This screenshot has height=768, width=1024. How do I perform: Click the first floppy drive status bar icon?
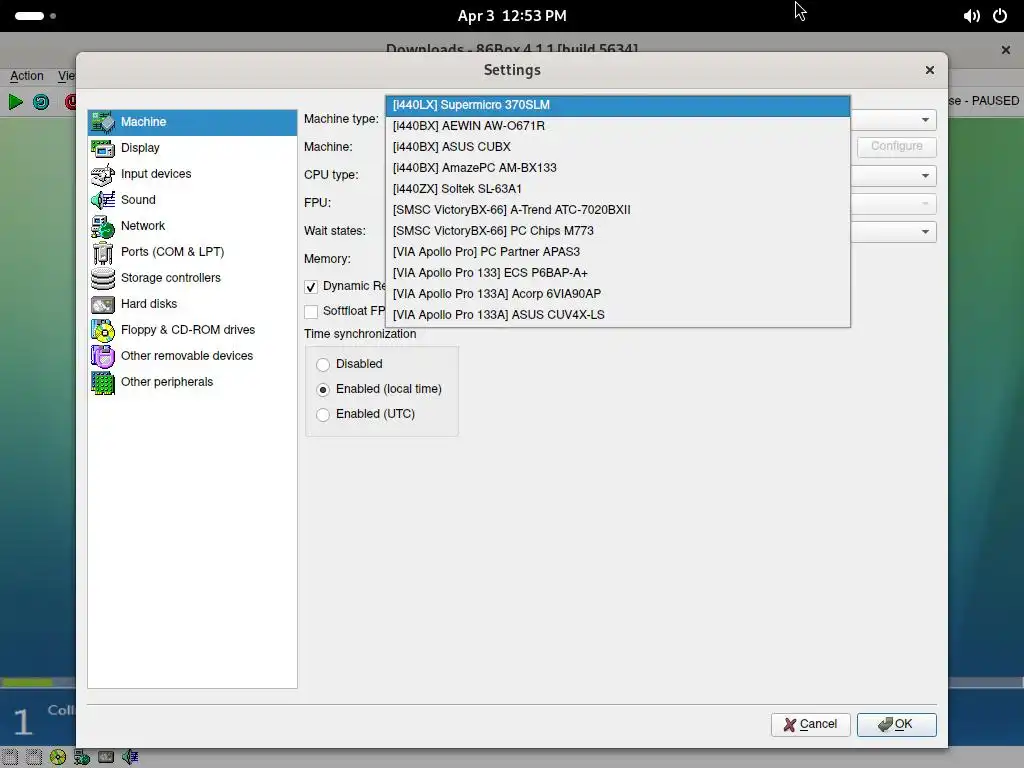pos(10,757)
